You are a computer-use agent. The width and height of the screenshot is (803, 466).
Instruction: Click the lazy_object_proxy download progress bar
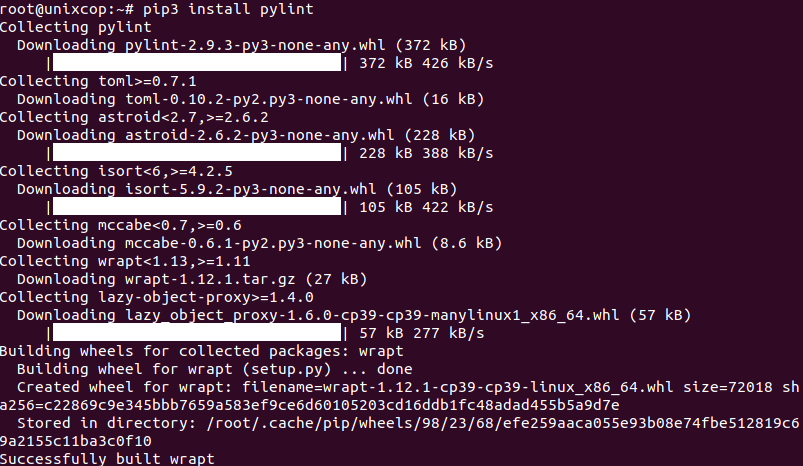tap(197, 333)
